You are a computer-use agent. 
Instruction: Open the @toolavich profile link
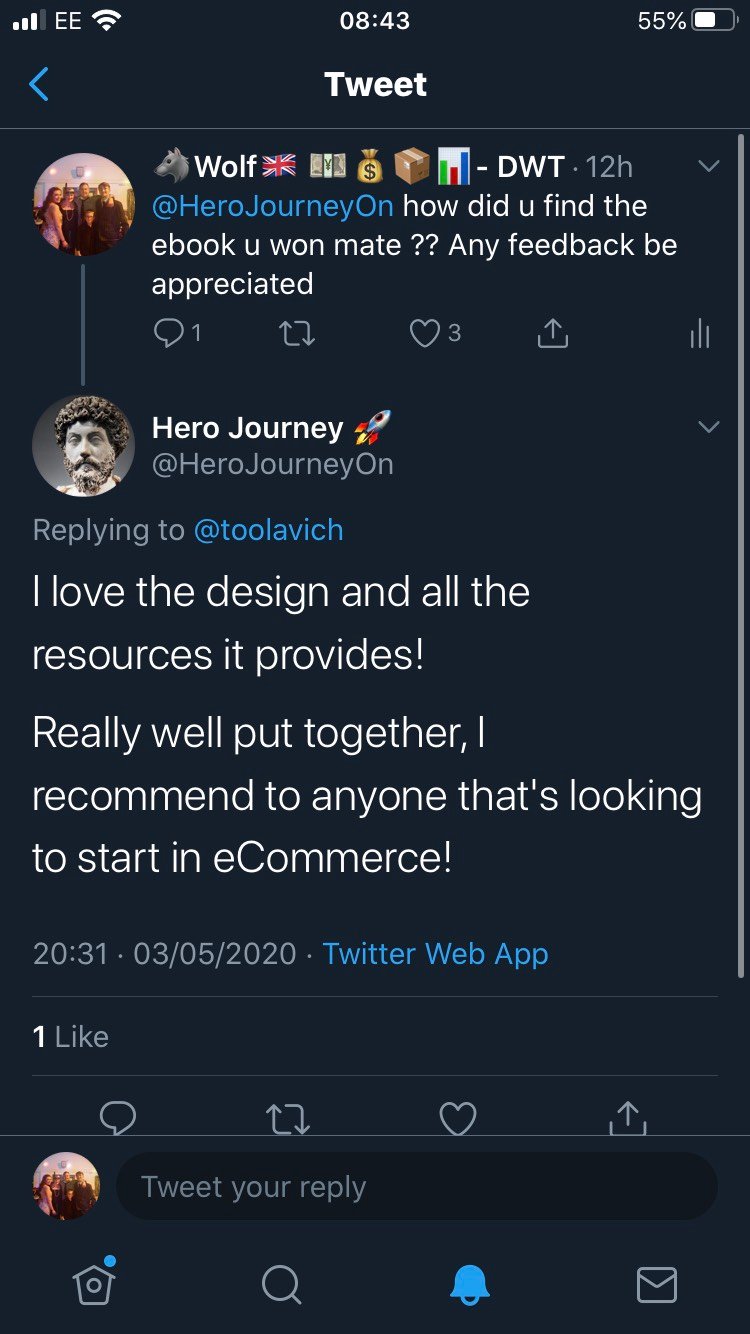coord(269,529)
